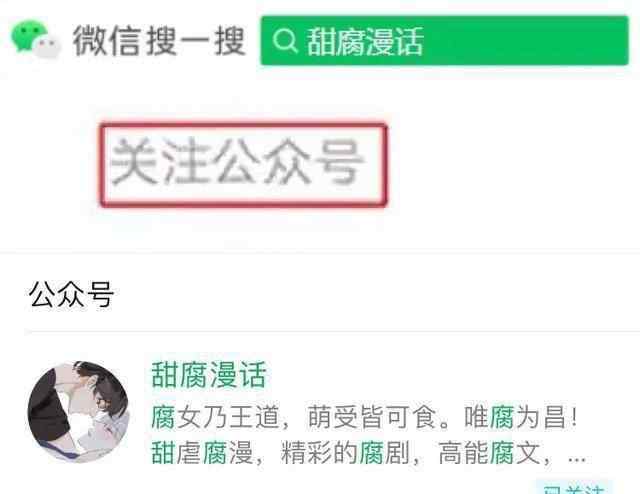Open the 甜腐漫话 account name link
The image size is (640, 494).
point(209,375)
